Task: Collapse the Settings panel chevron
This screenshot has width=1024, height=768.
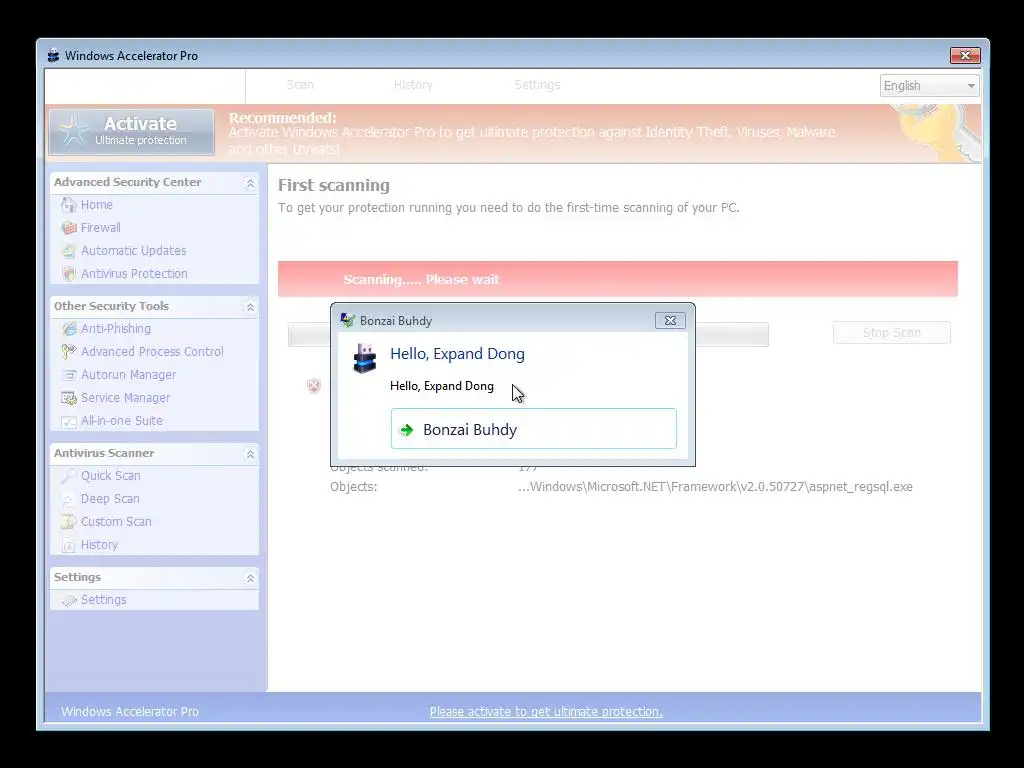Action: tap(250, 578)
